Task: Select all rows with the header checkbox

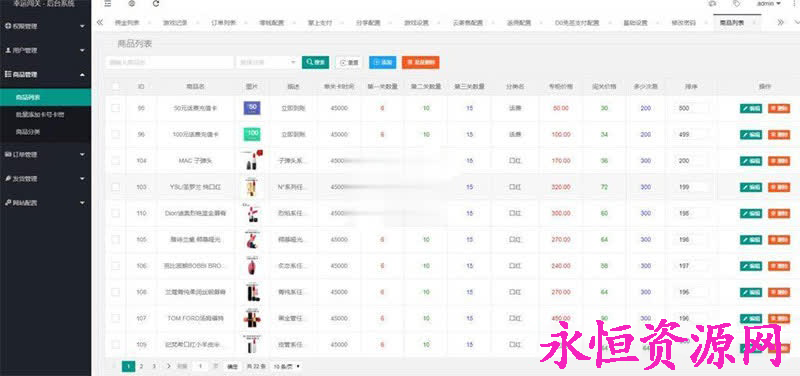Action: 116,87
